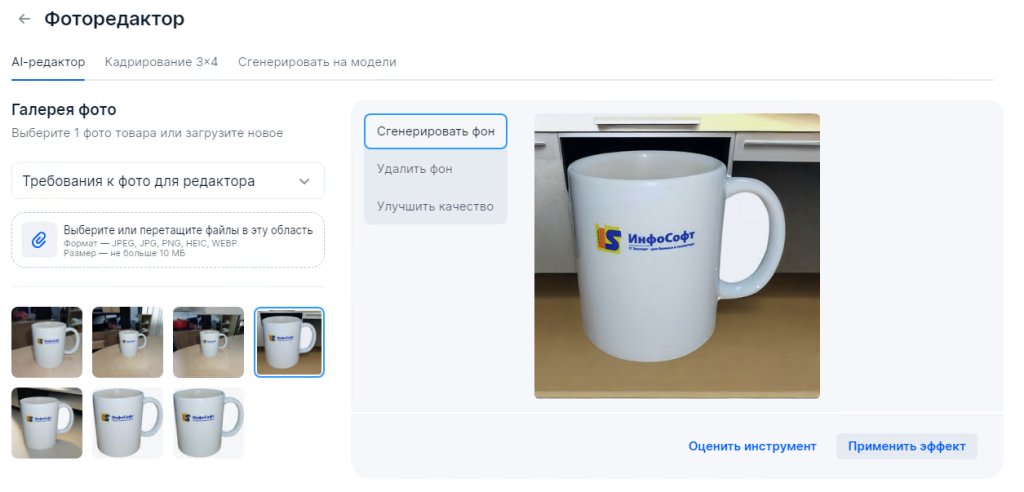The width and height of the screenshot is (1024, 492).
Task: Select the Сгенерировать фон option
Action: (x=436, y=131)
